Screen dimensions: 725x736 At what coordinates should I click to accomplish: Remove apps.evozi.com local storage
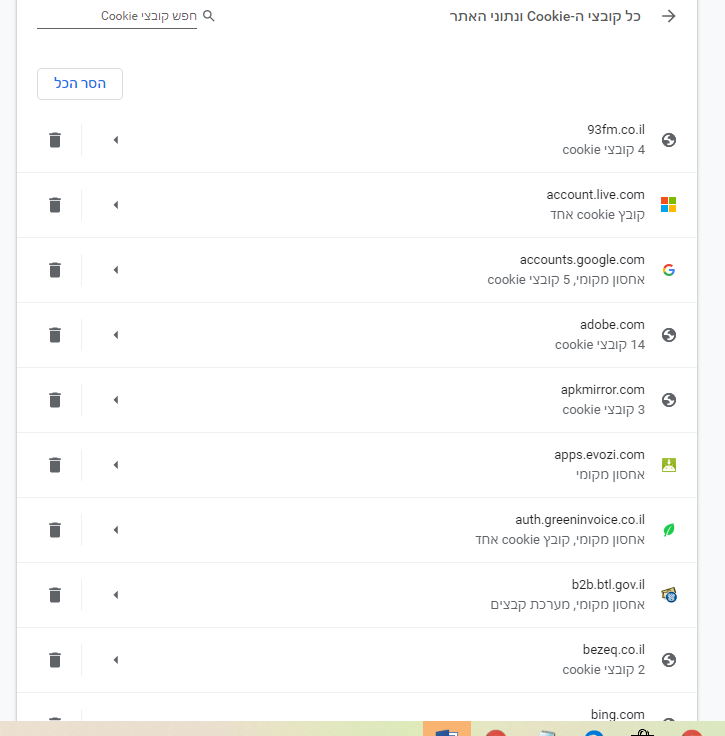click(x=55, y=465)
